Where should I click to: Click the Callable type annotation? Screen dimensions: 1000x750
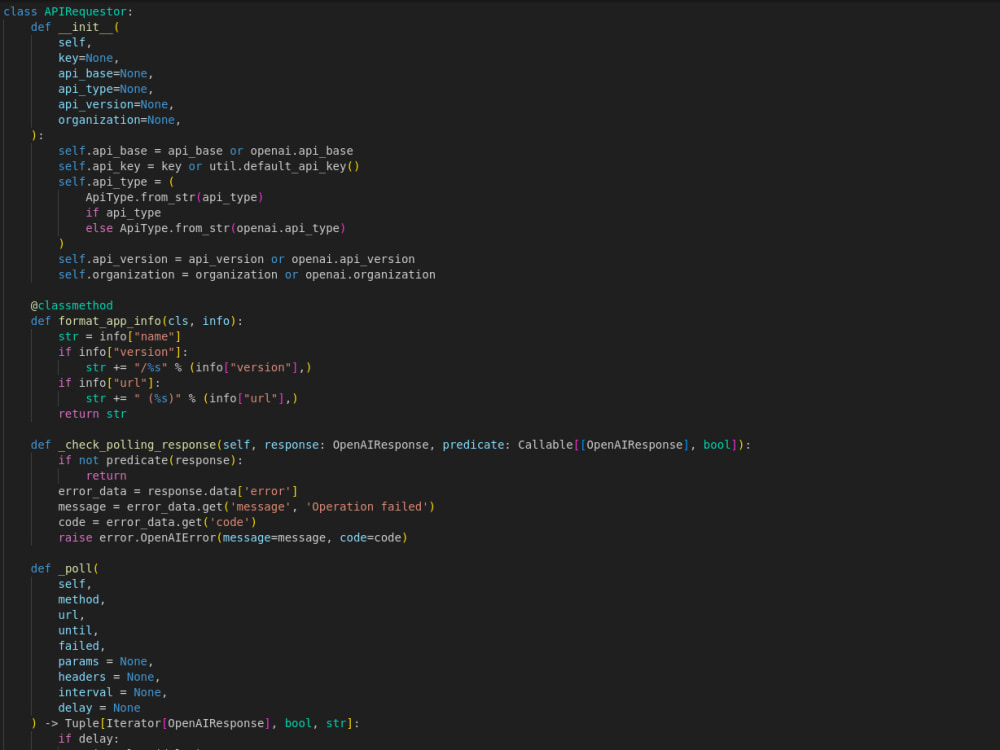[x=545, y=445]
